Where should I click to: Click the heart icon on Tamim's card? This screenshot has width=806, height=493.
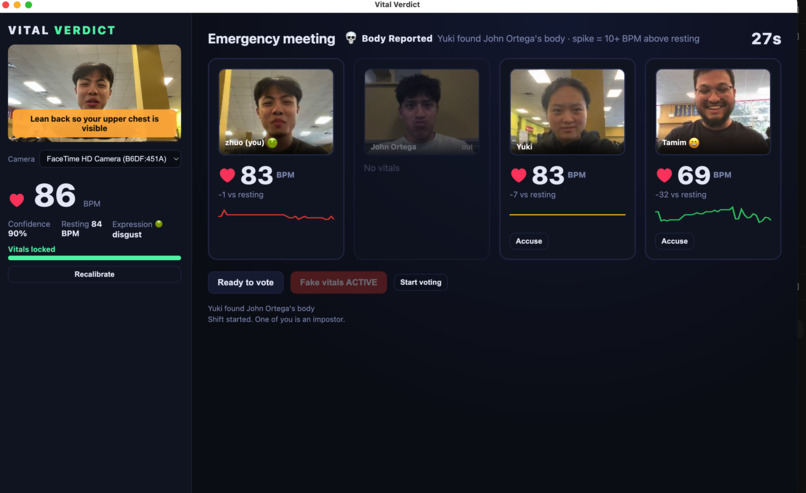click(664, 175)
